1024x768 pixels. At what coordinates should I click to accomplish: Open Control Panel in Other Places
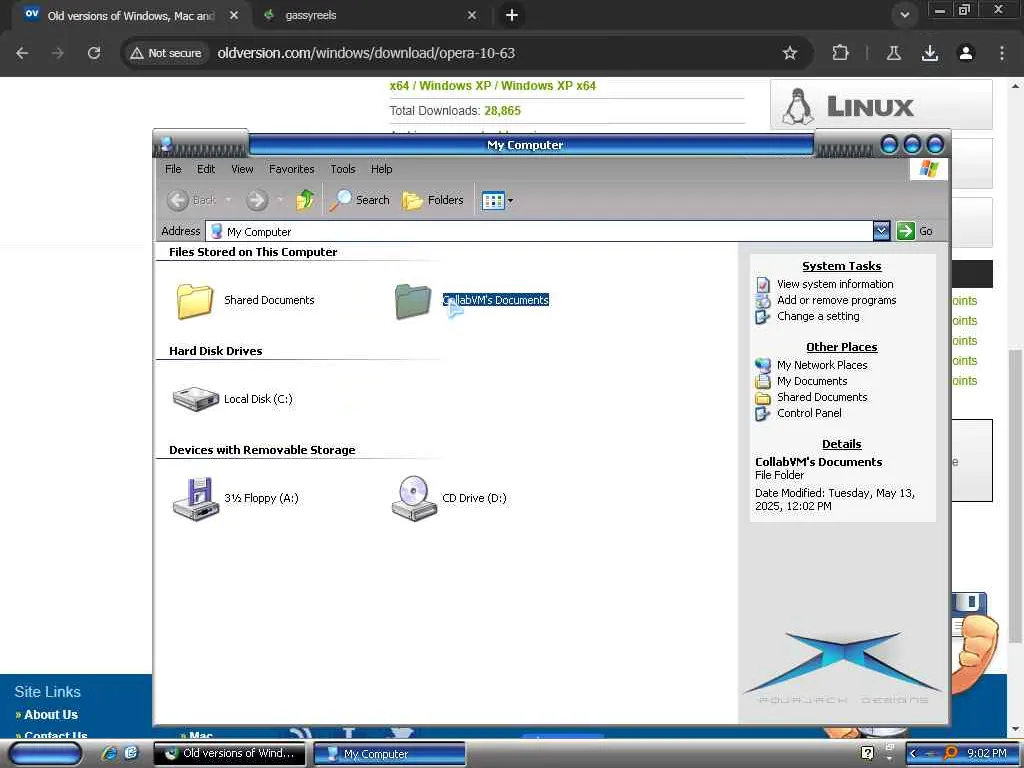click(x=809, y=413)
